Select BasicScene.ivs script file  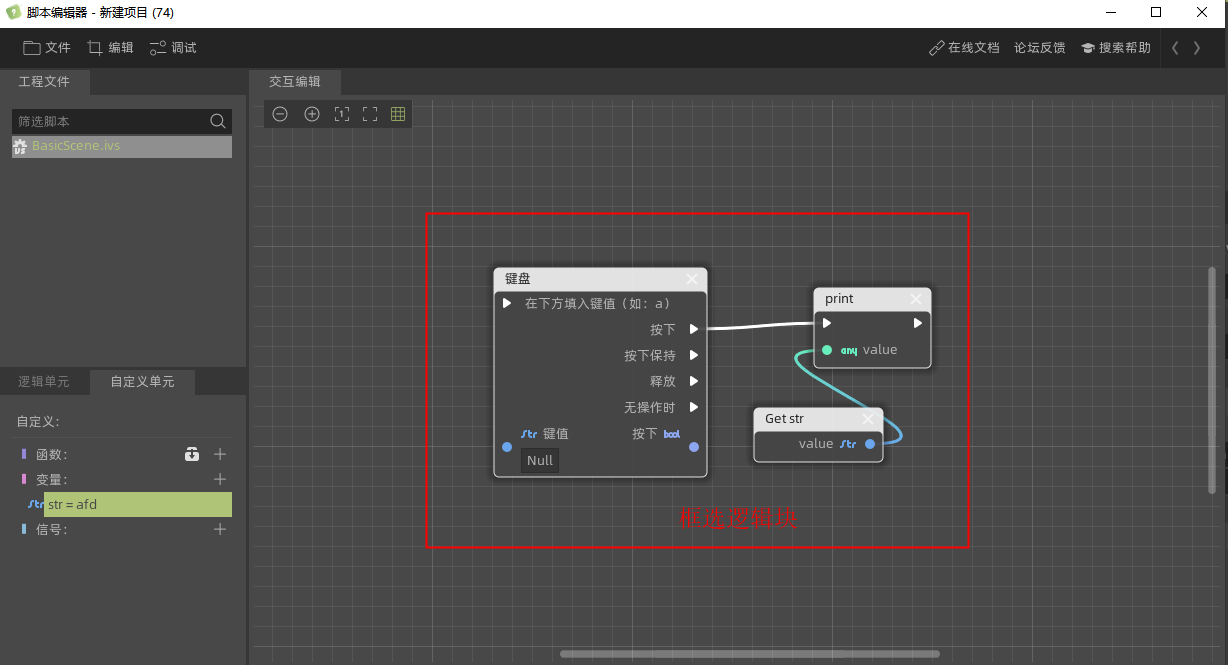[122, 146]
